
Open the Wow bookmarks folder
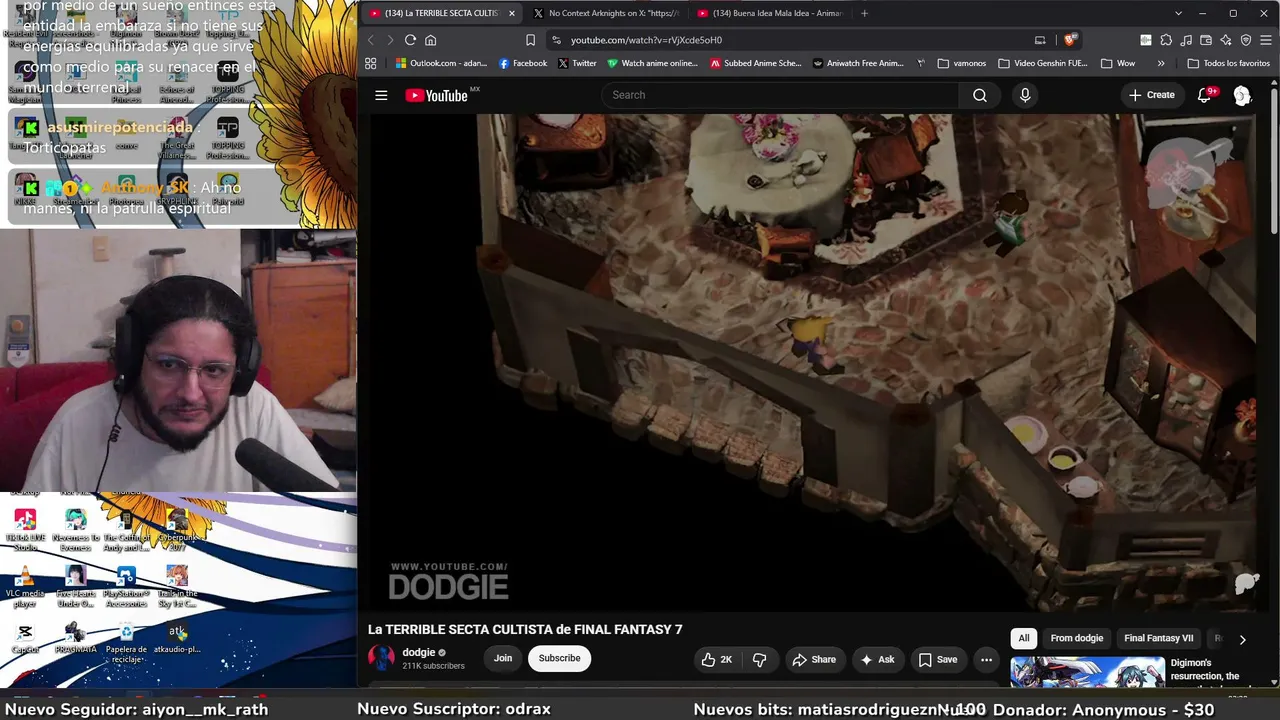point(1118,63)
